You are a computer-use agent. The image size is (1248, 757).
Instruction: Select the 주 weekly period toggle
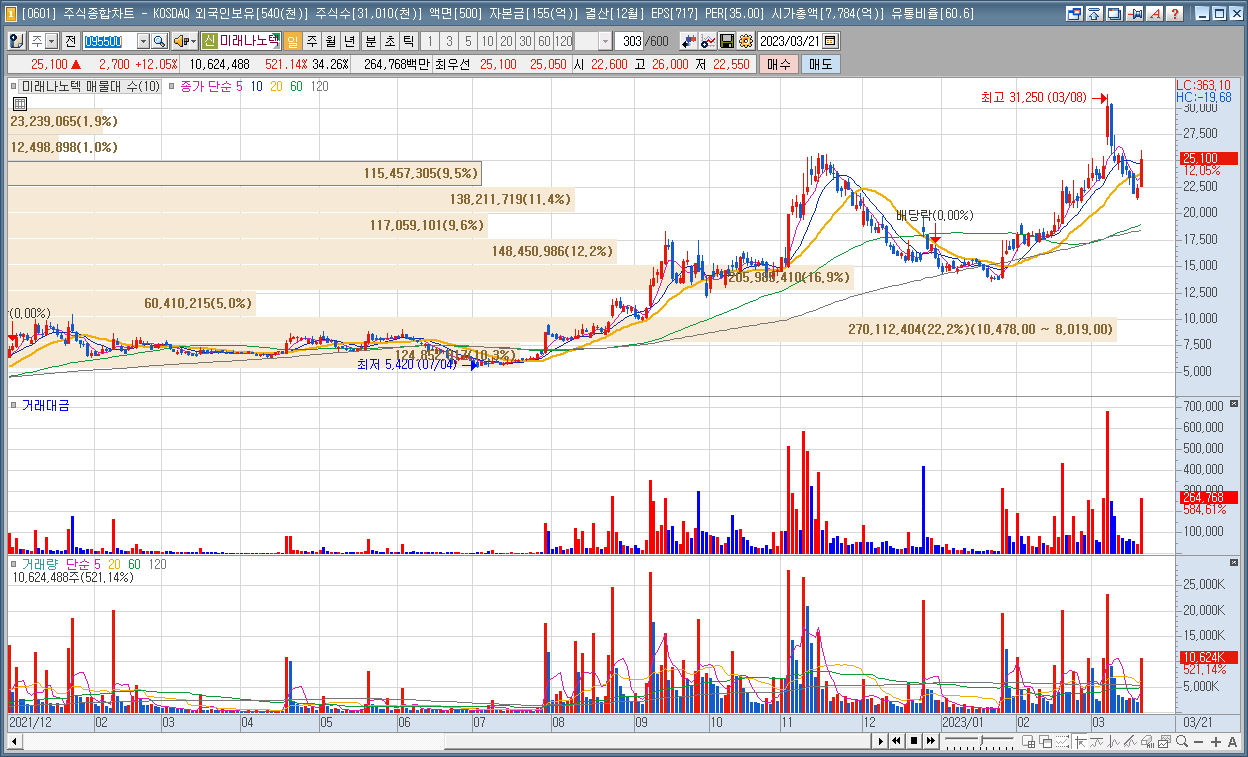311,41
